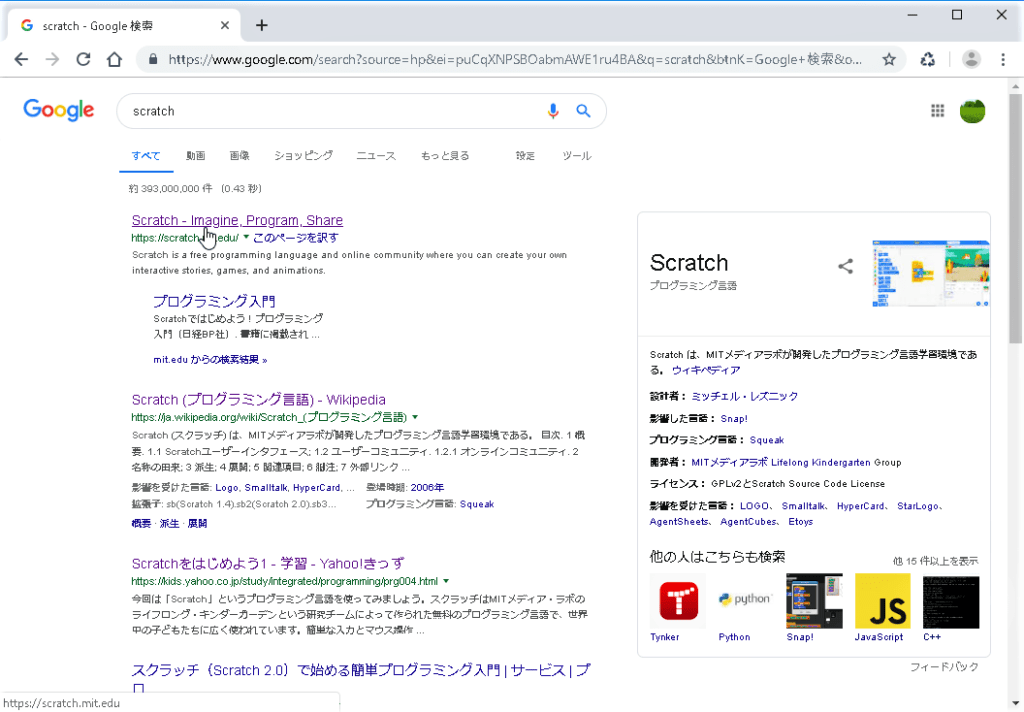Viewport: 1024px width, 712px height.
Task: Open the Scratch knowledge panel screenshot image
Action: (x=931, y=273)
